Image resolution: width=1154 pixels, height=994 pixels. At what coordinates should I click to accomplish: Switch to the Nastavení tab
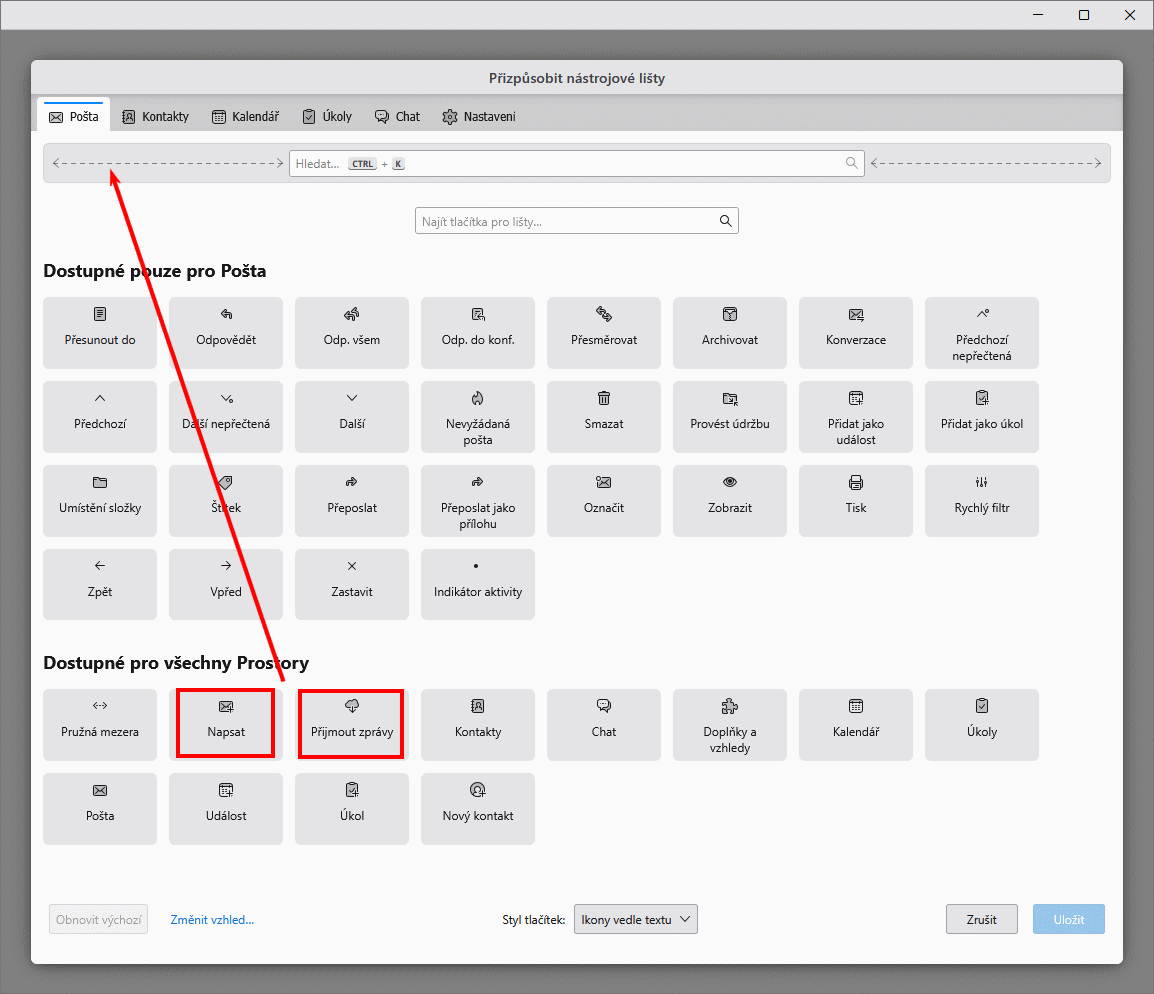479,116
